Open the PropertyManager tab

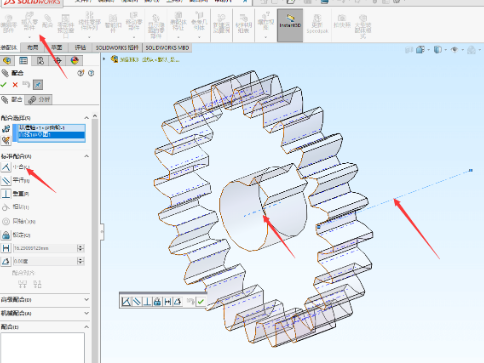(23, 60)
